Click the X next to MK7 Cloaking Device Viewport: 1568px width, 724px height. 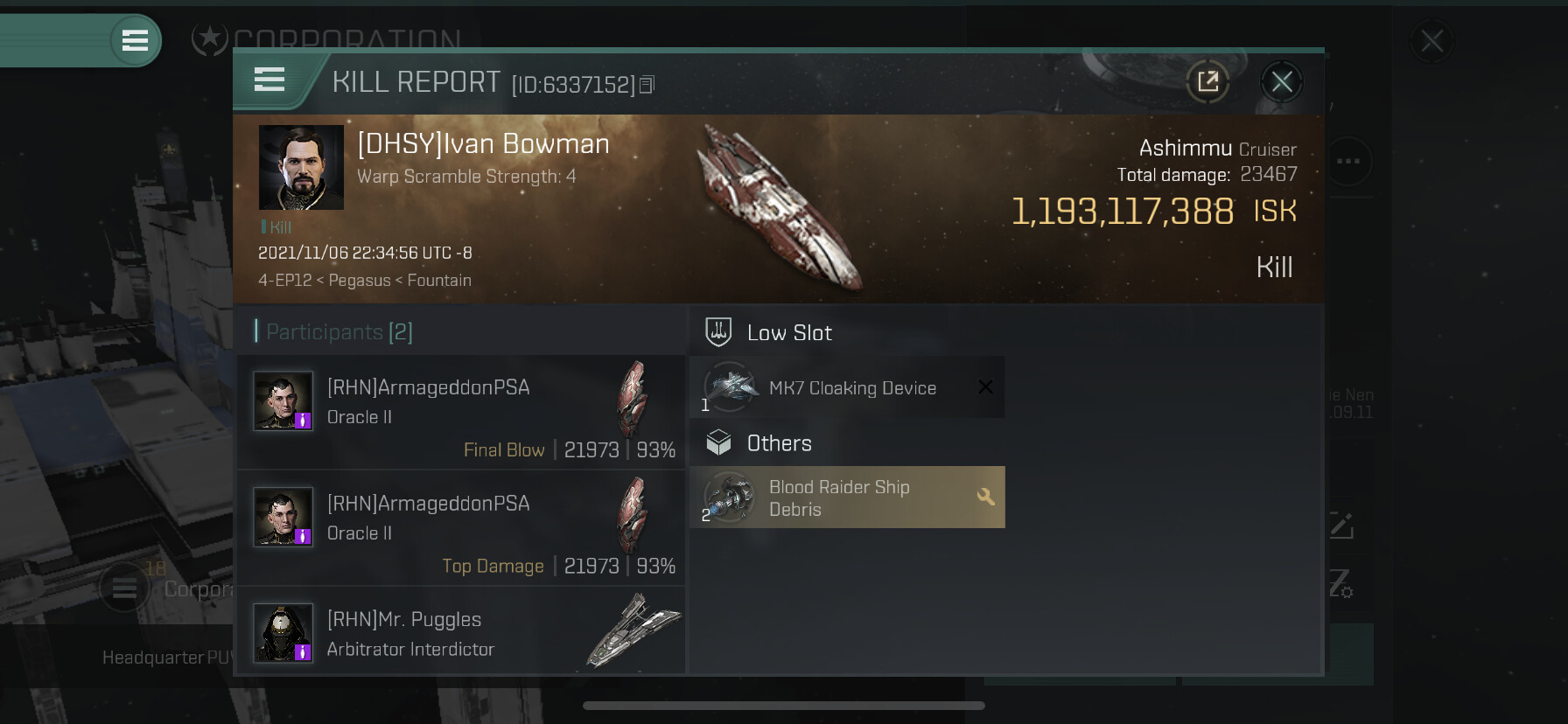(x=985, y=386)
